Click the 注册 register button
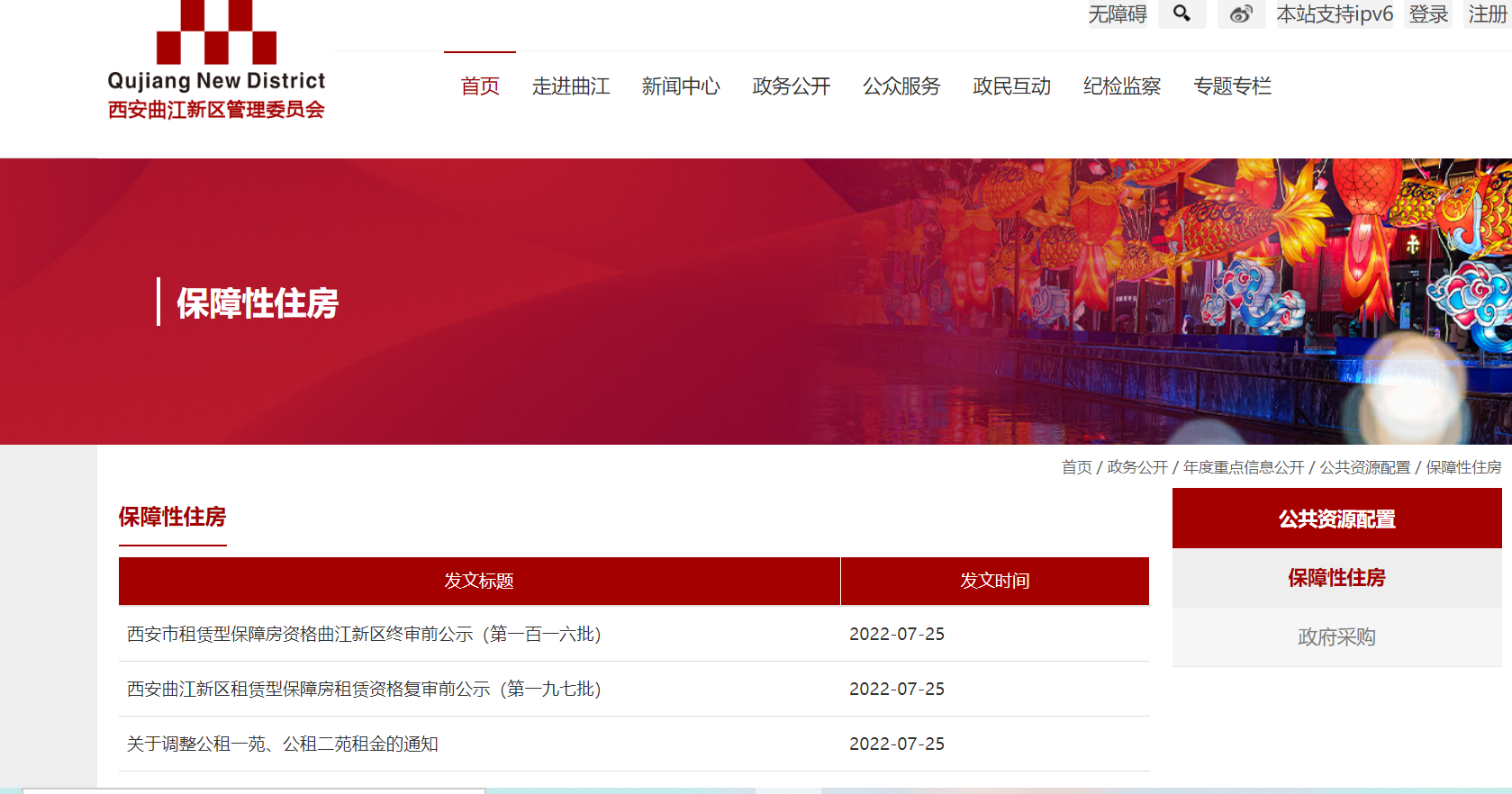The height and width of the screenshot is (794, 1512). coord(1487,14)
